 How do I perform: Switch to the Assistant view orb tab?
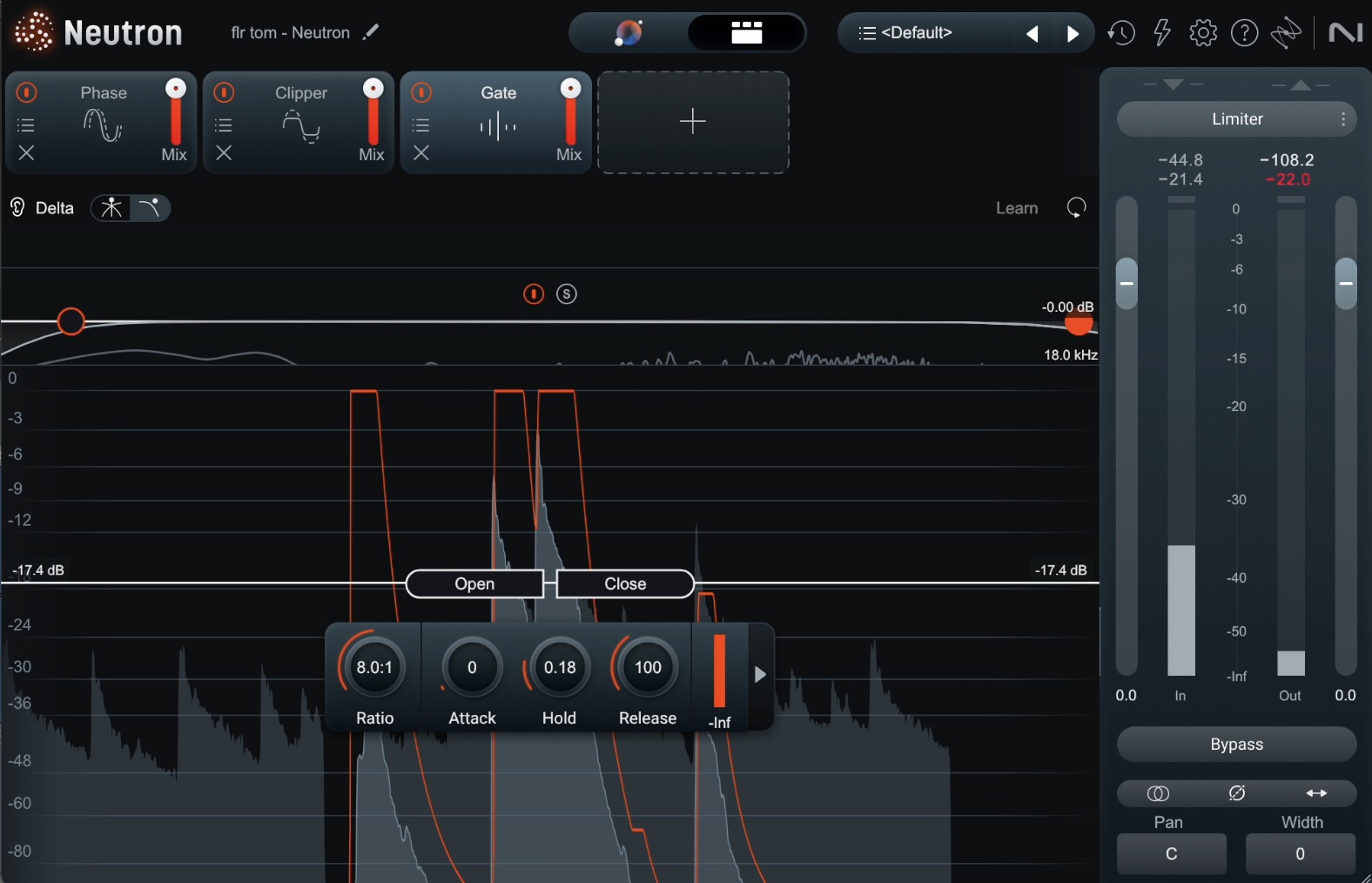pos(629,33)
